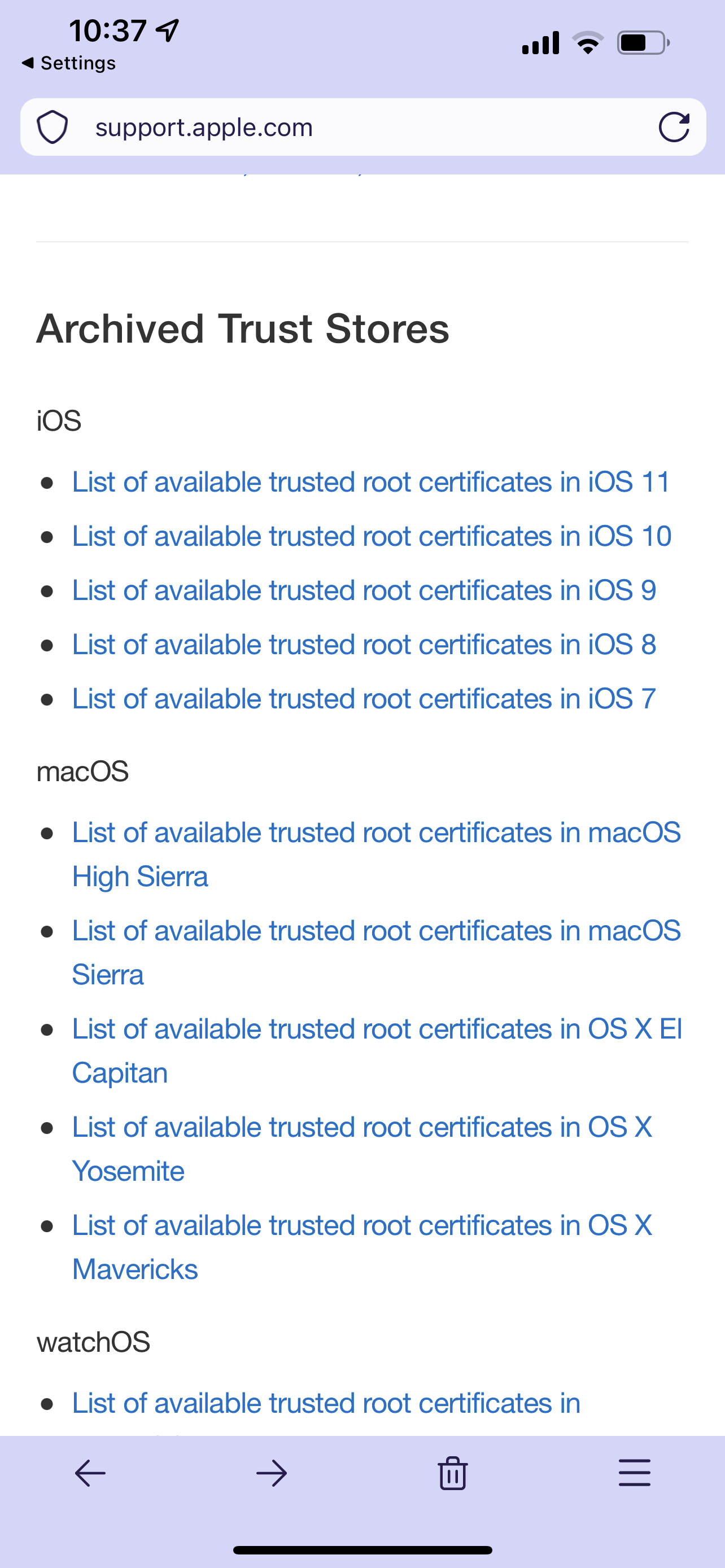Tap the shield tracking protection icon
Viewport: 725px width, 1568px height.
point(53,127)
